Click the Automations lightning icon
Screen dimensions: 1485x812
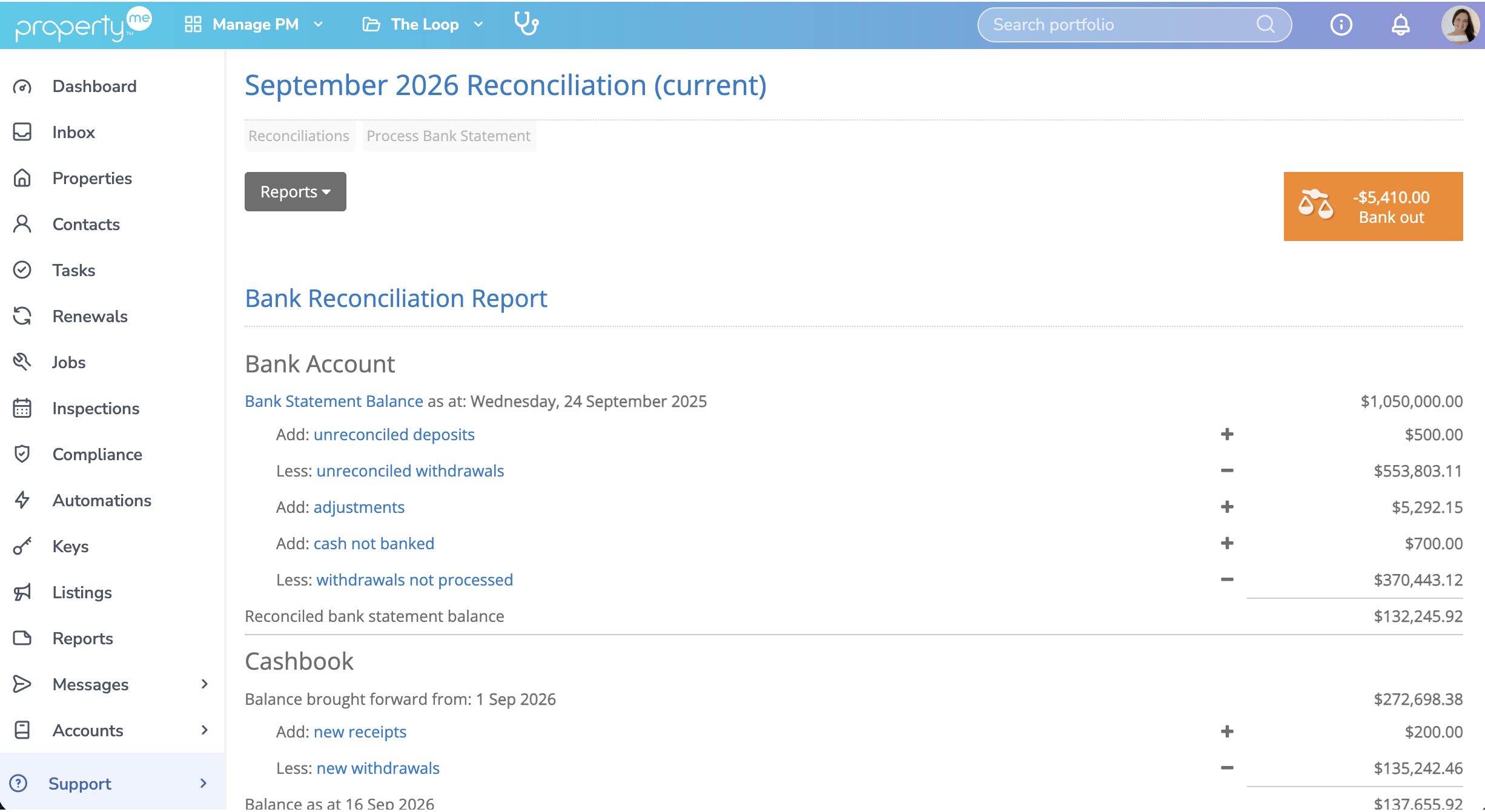coord(22,500)
